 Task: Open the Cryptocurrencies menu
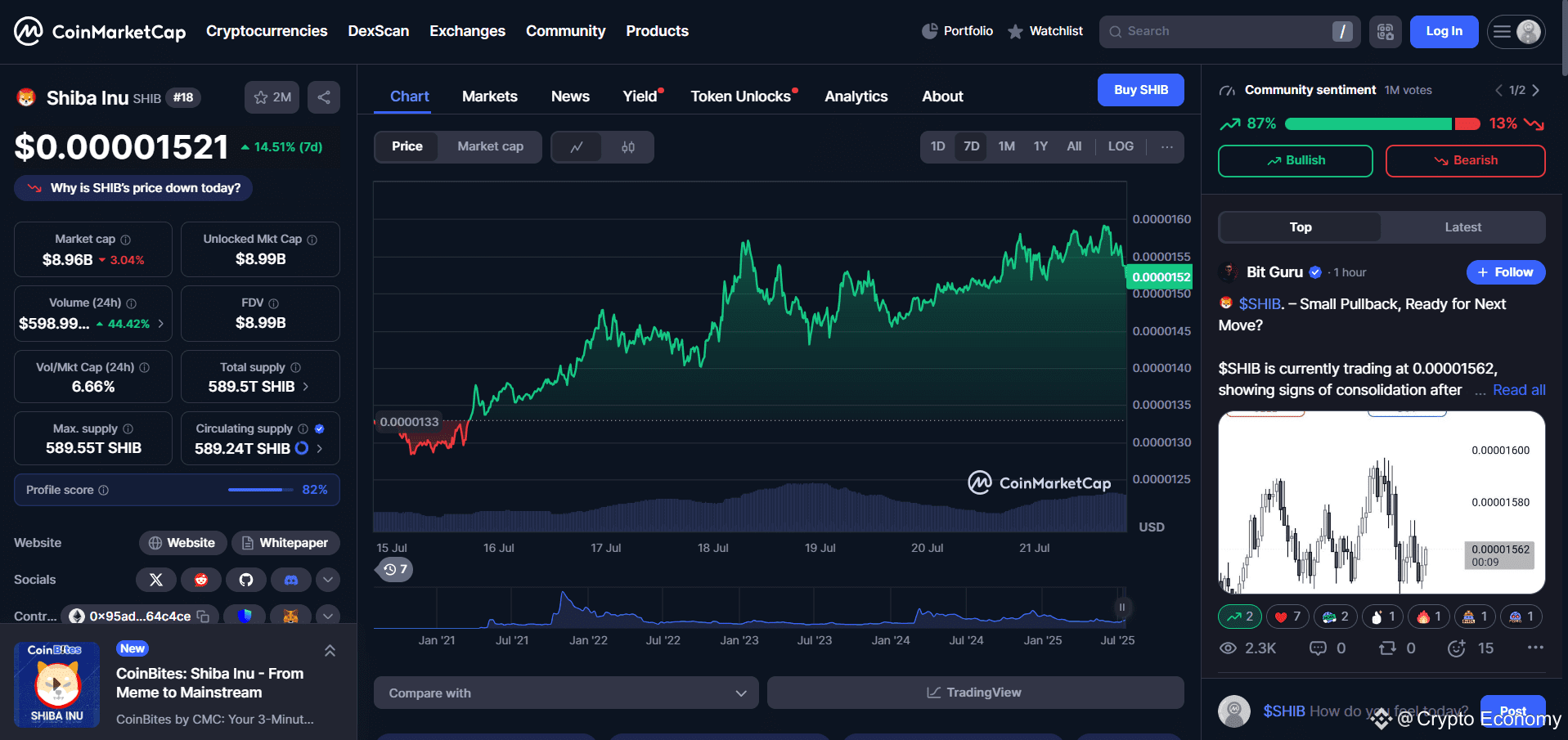click(267, 31)
